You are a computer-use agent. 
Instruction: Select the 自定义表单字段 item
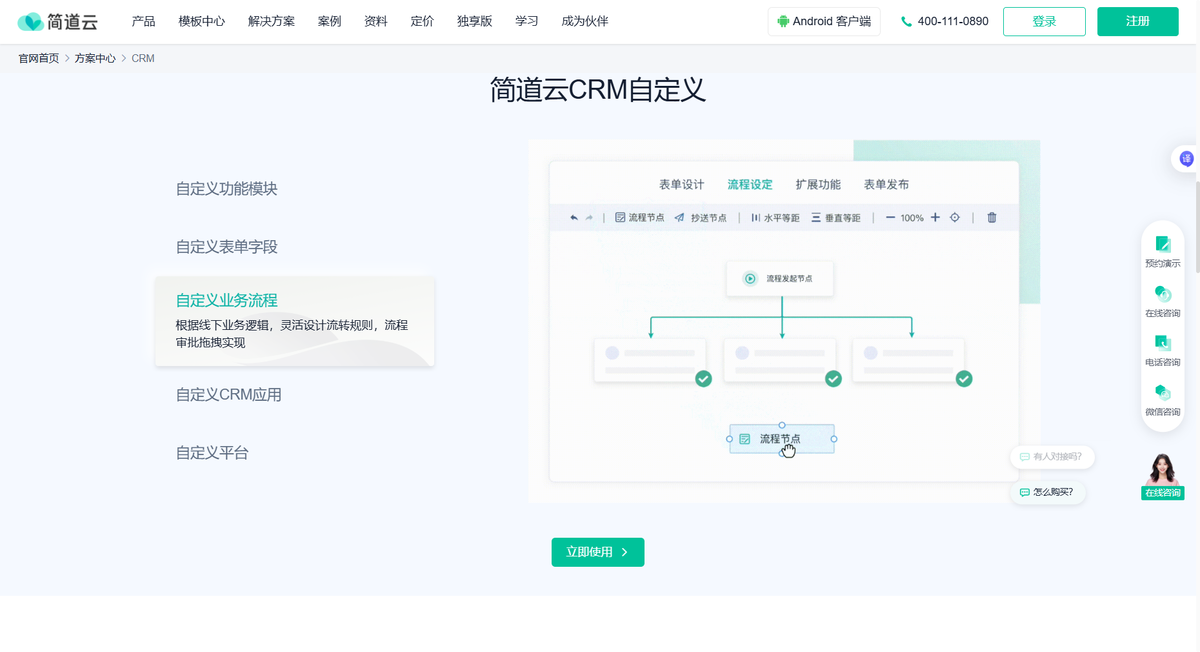(227, 246)
